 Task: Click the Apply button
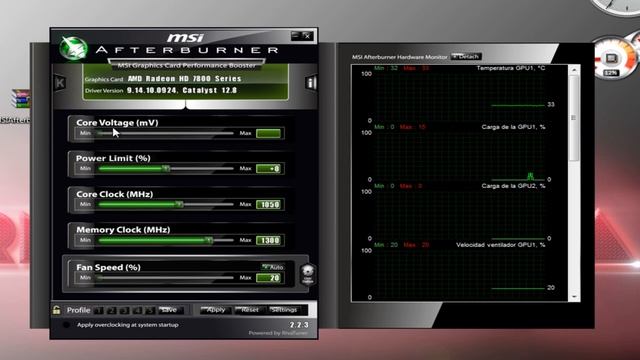[x=216, y=310]
